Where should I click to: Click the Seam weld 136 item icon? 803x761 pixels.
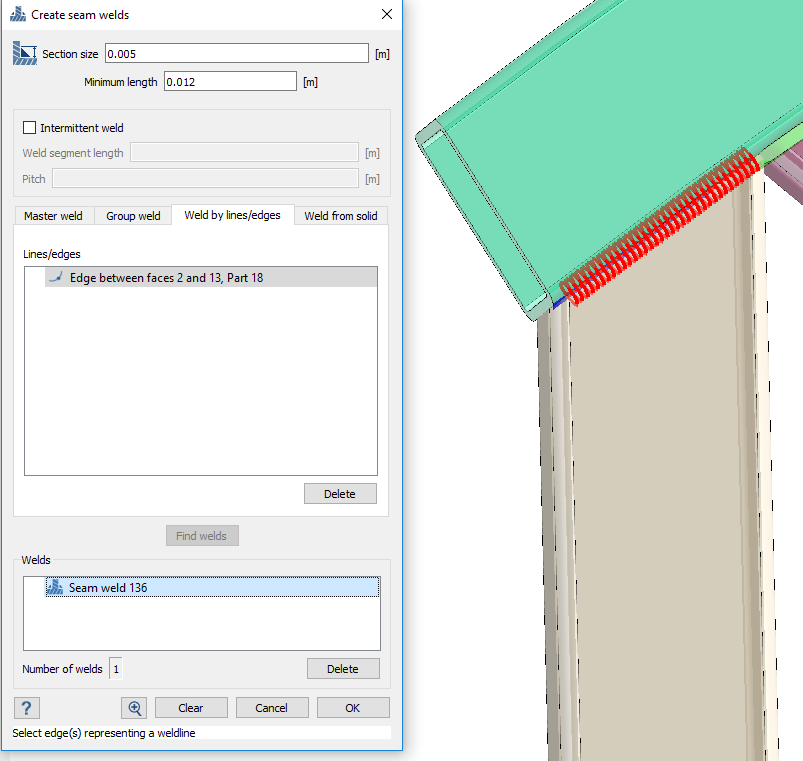[x=55, y=588]
